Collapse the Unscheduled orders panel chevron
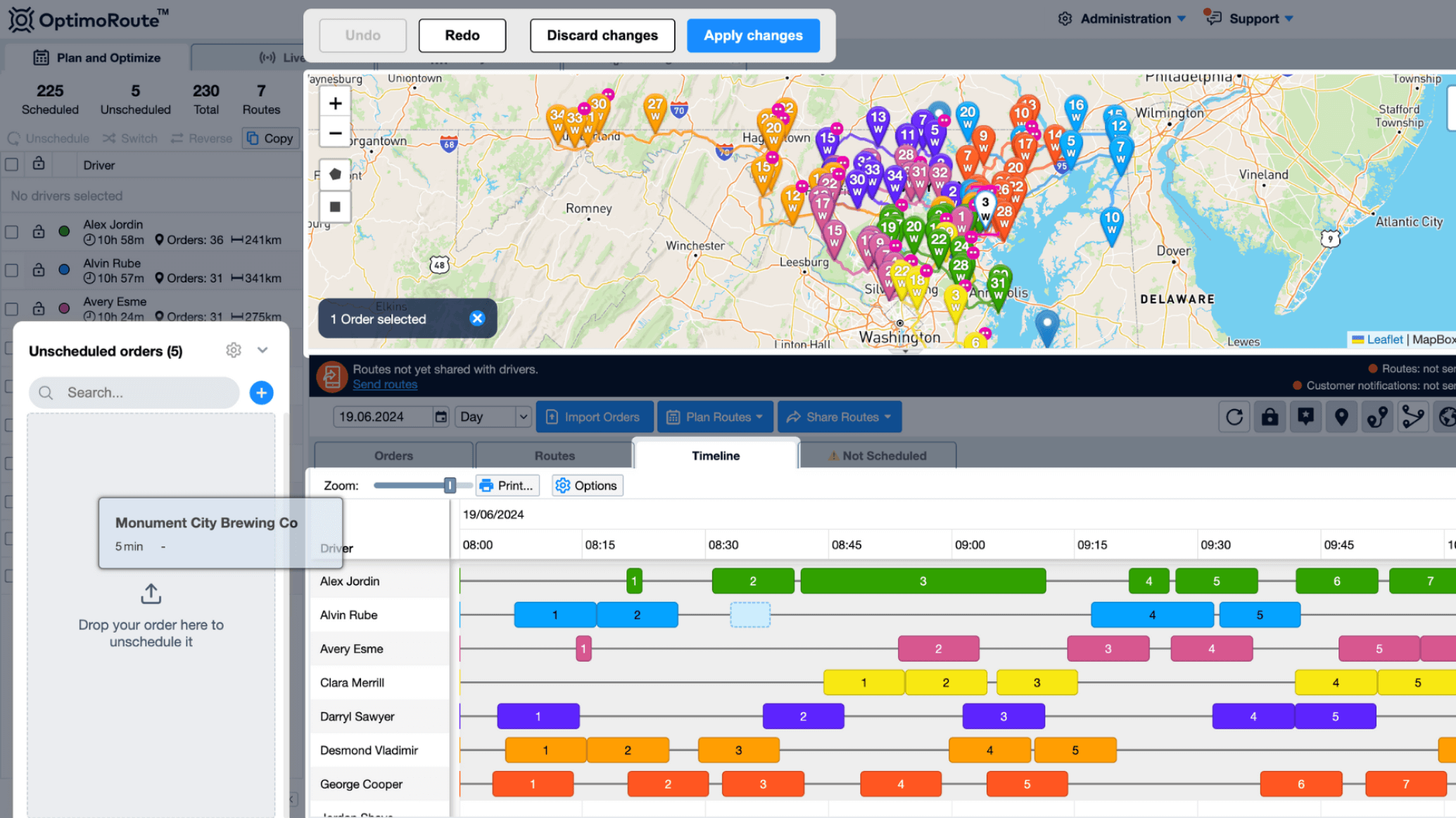This screenshot has width=1456, height=818. 262,350
